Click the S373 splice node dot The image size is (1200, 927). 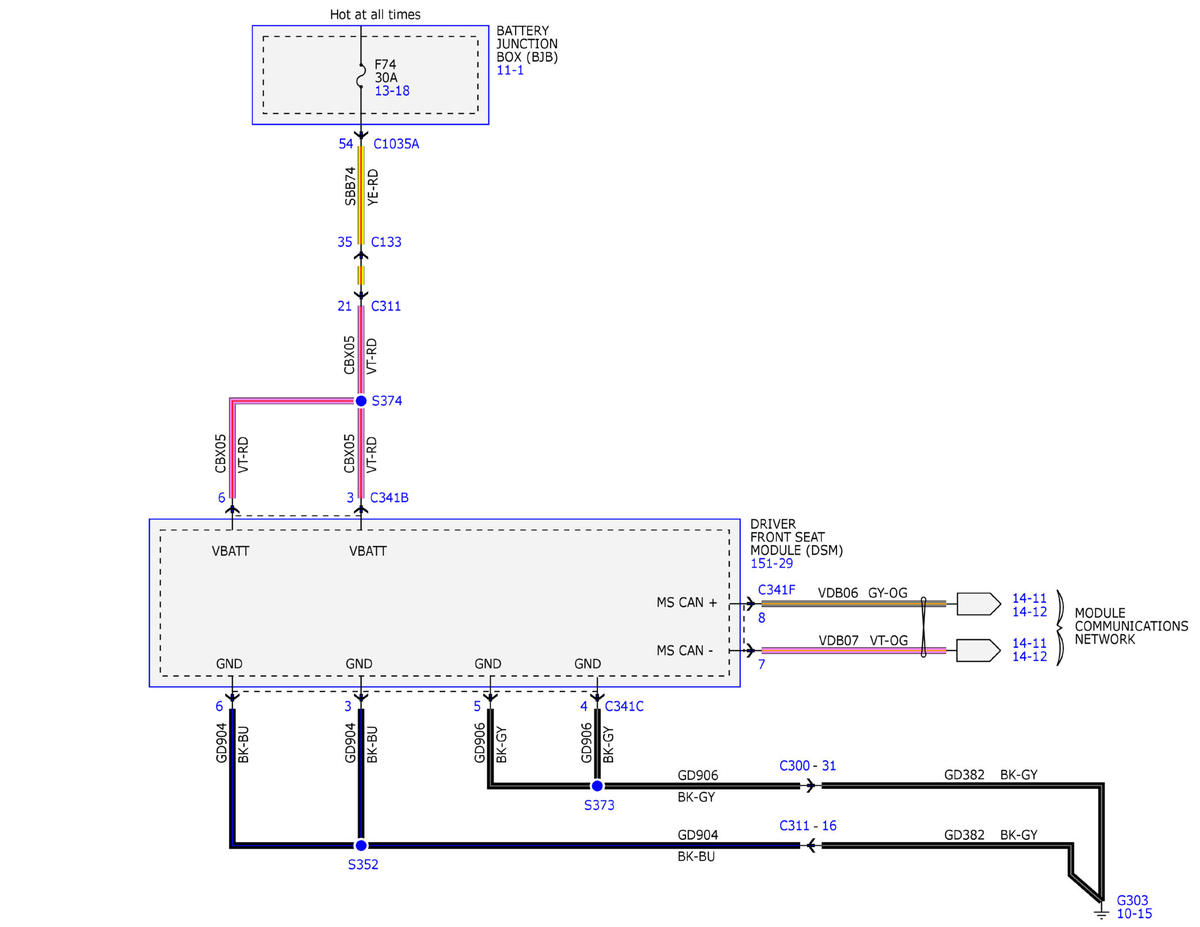pyautogui.click(x=597, y=786)
